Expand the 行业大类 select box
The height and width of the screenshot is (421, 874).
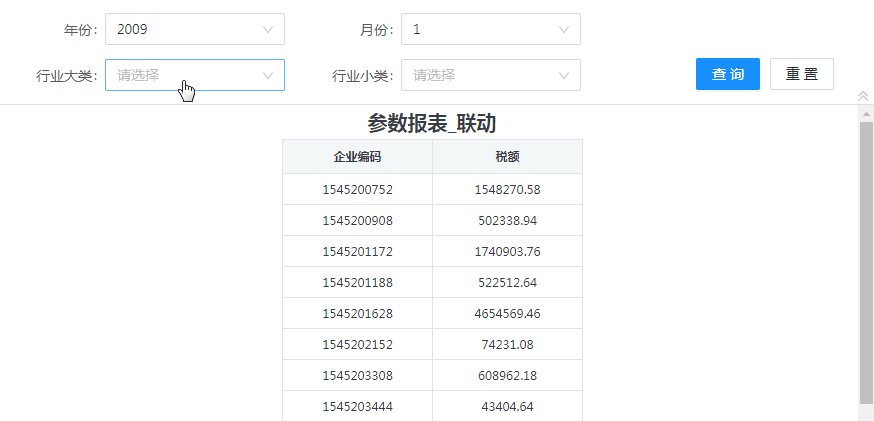pos(185,75)
